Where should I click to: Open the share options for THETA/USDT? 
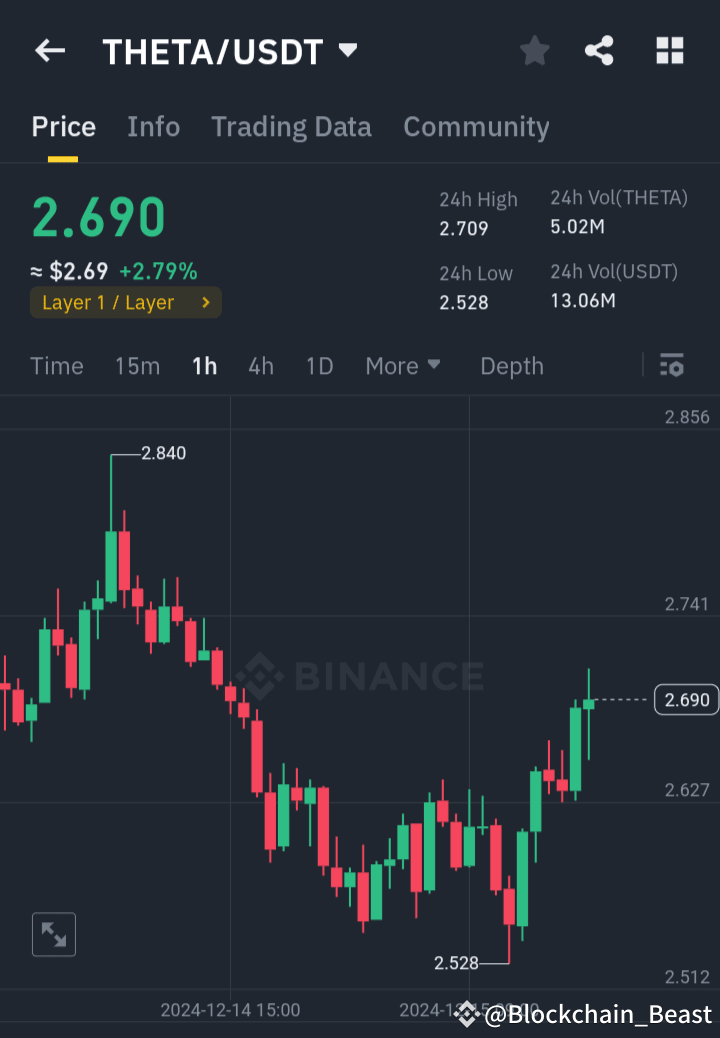[599, 50]
